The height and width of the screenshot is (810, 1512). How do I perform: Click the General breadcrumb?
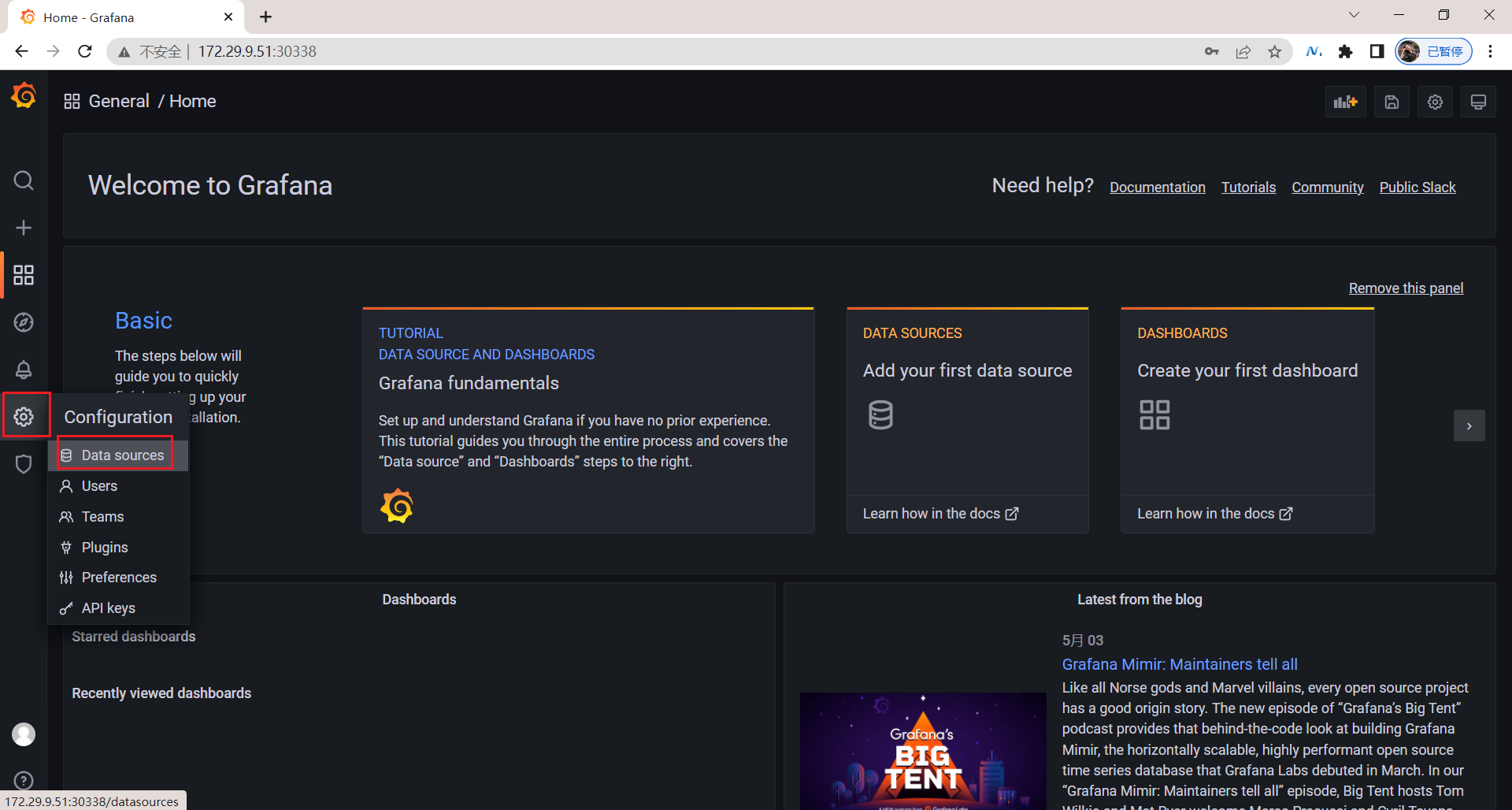(x=119, y=101)
